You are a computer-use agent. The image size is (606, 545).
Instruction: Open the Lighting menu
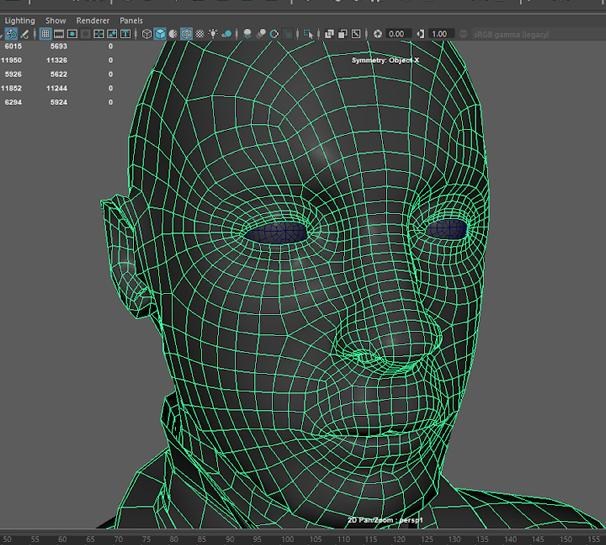pos(20,20)
